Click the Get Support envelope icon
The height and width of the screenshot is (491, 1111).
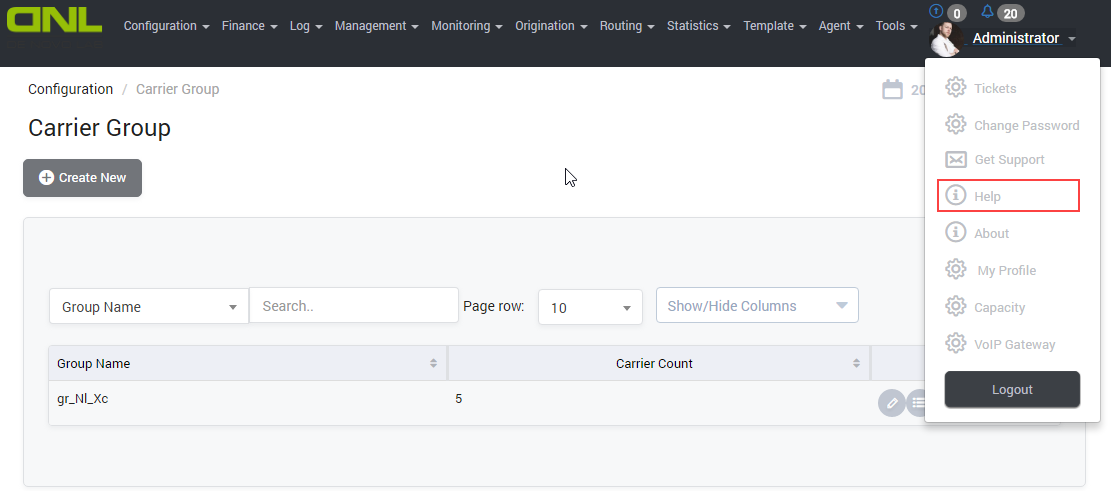(x=956, y=160)
